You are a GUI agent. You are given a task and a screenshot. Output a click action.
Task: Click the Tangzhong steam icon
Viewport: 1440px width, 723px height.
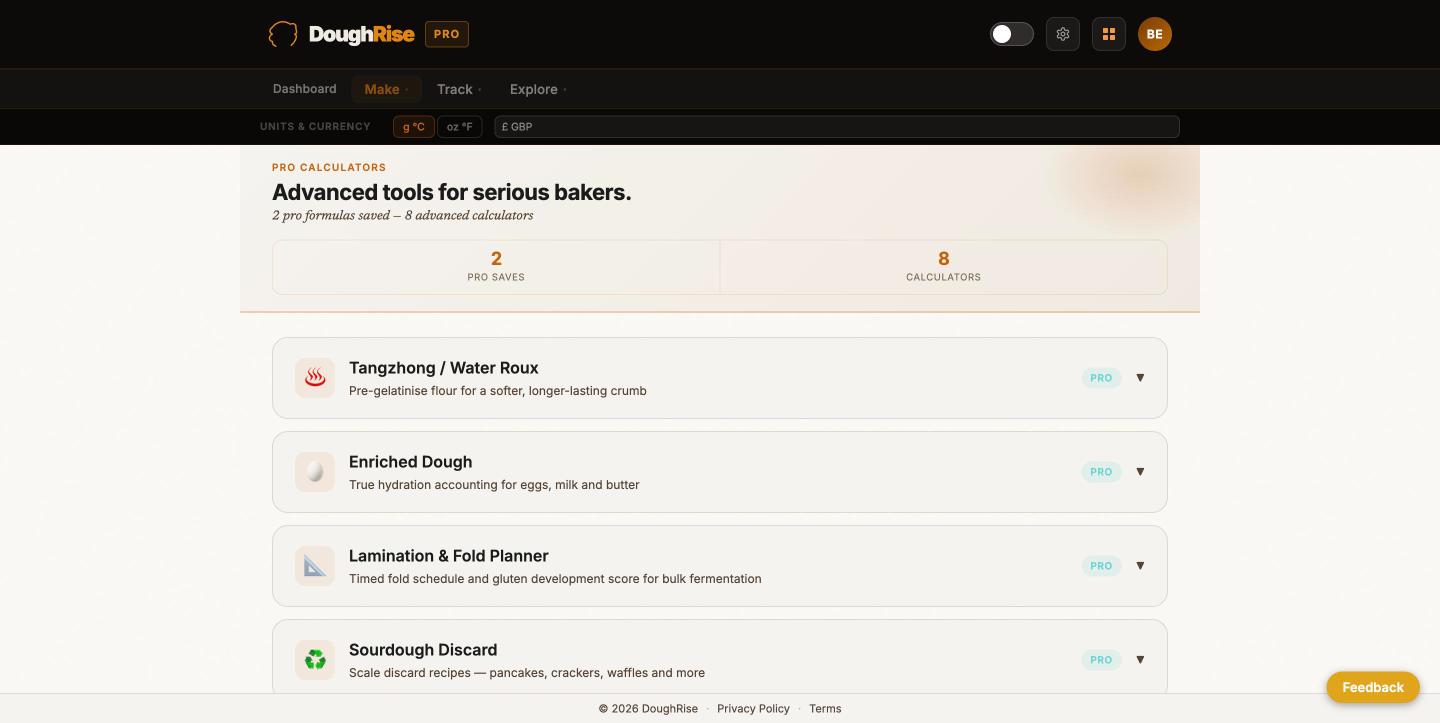point(315,378)
